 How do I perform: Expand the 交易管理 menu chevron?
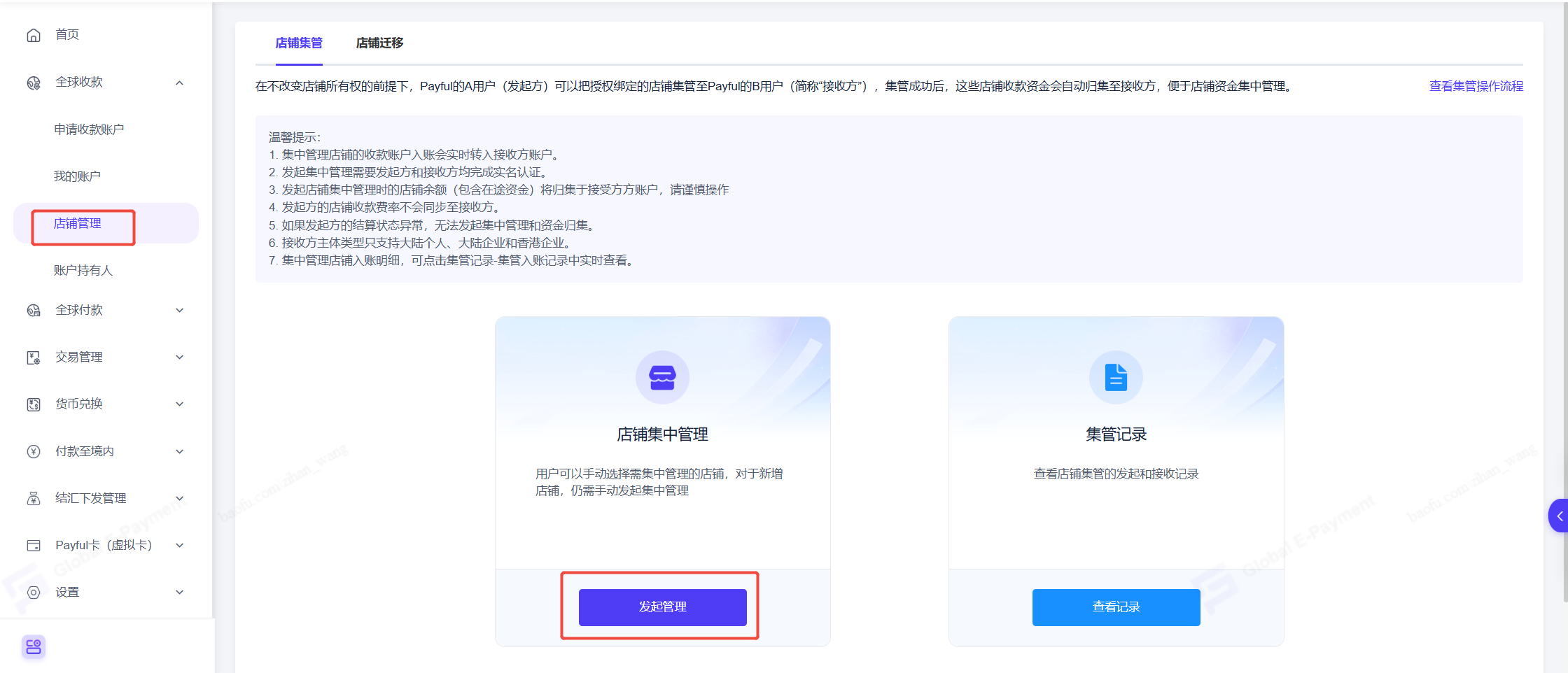click(180, 357)
